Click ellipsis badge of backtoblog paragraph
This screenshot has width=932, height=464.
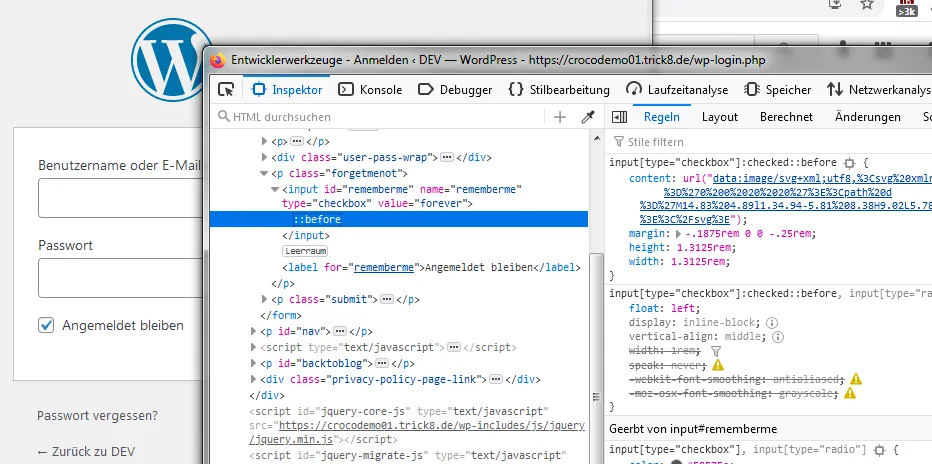[382, 363]
